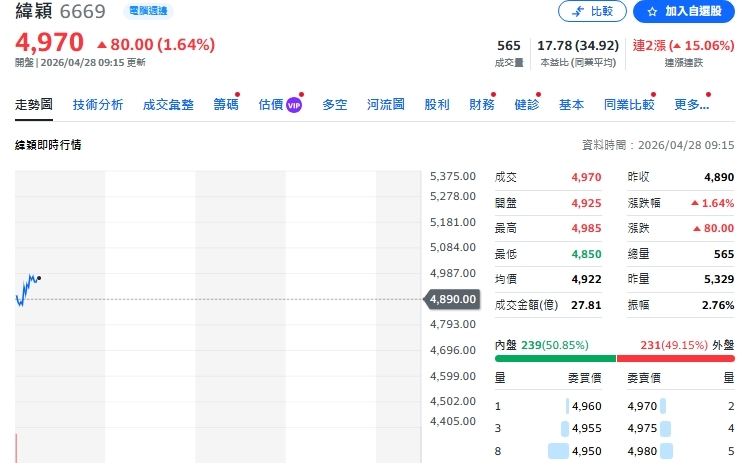This screenshot has width=743, height=463.
Task: Click the ask price 4,980
Action: coord(642,451)
